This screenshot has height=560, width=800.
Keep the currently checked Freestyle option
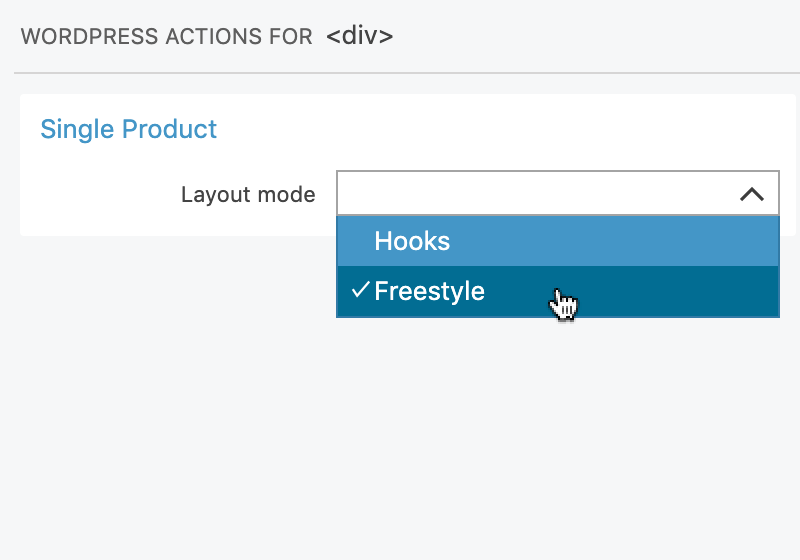click(x=558, y=291)
